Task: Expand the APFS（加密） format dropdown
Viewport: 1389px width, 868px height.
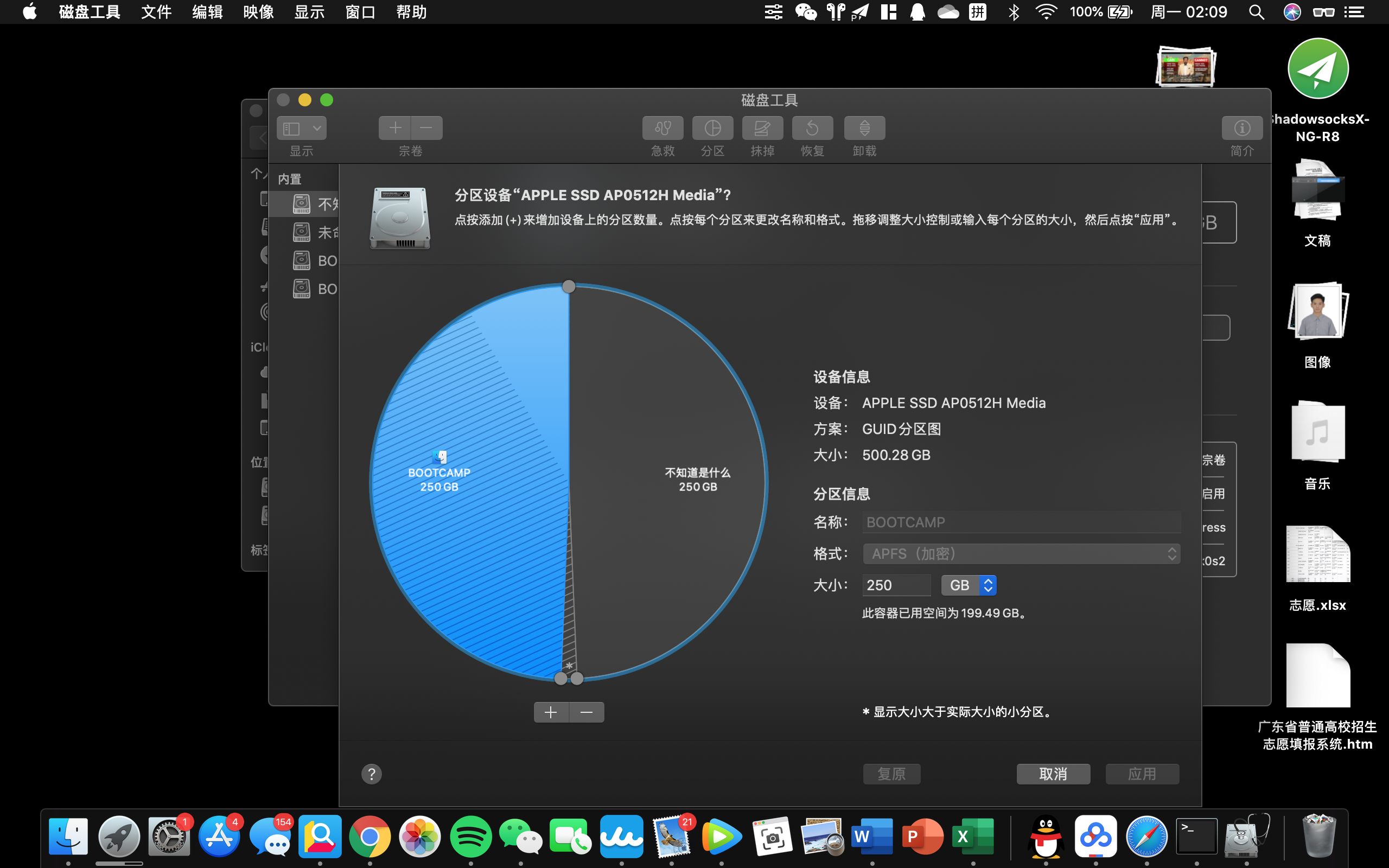Action: coord(1021,553)
